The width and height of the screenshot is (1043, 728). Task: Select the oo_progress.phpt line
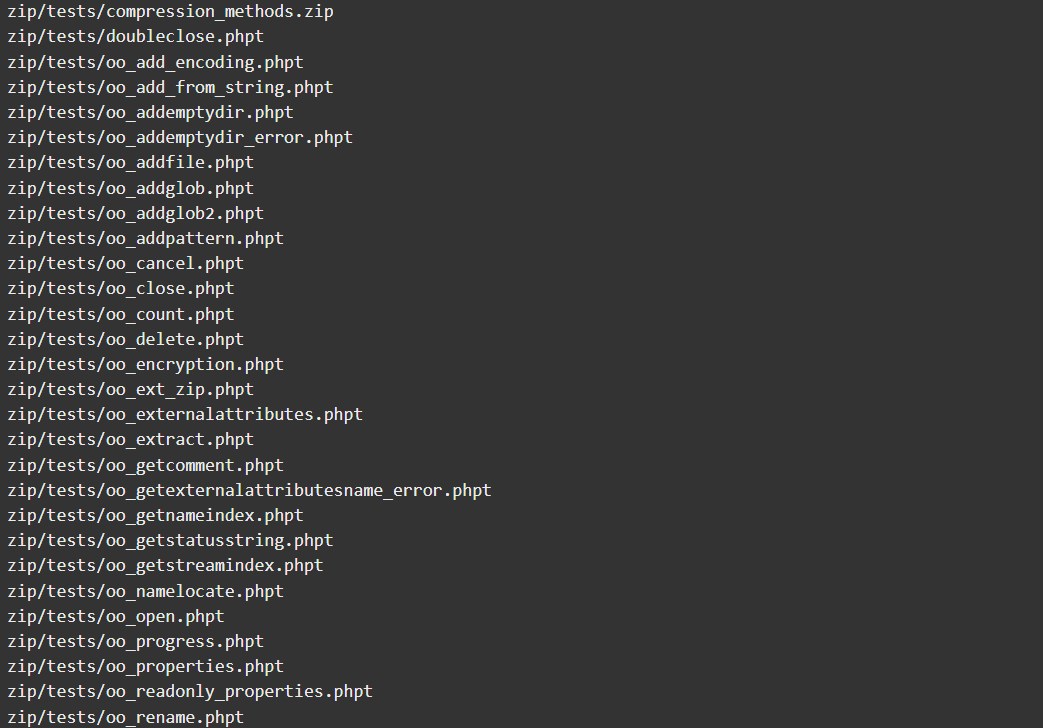tap(136, 641)
